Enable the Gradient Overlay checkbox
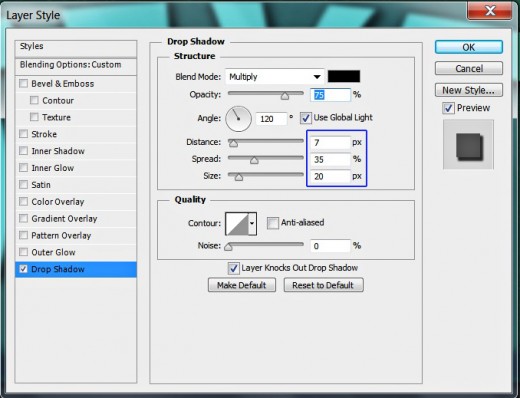This screenshot has height=398, width=520. click(x=23, y=218)
